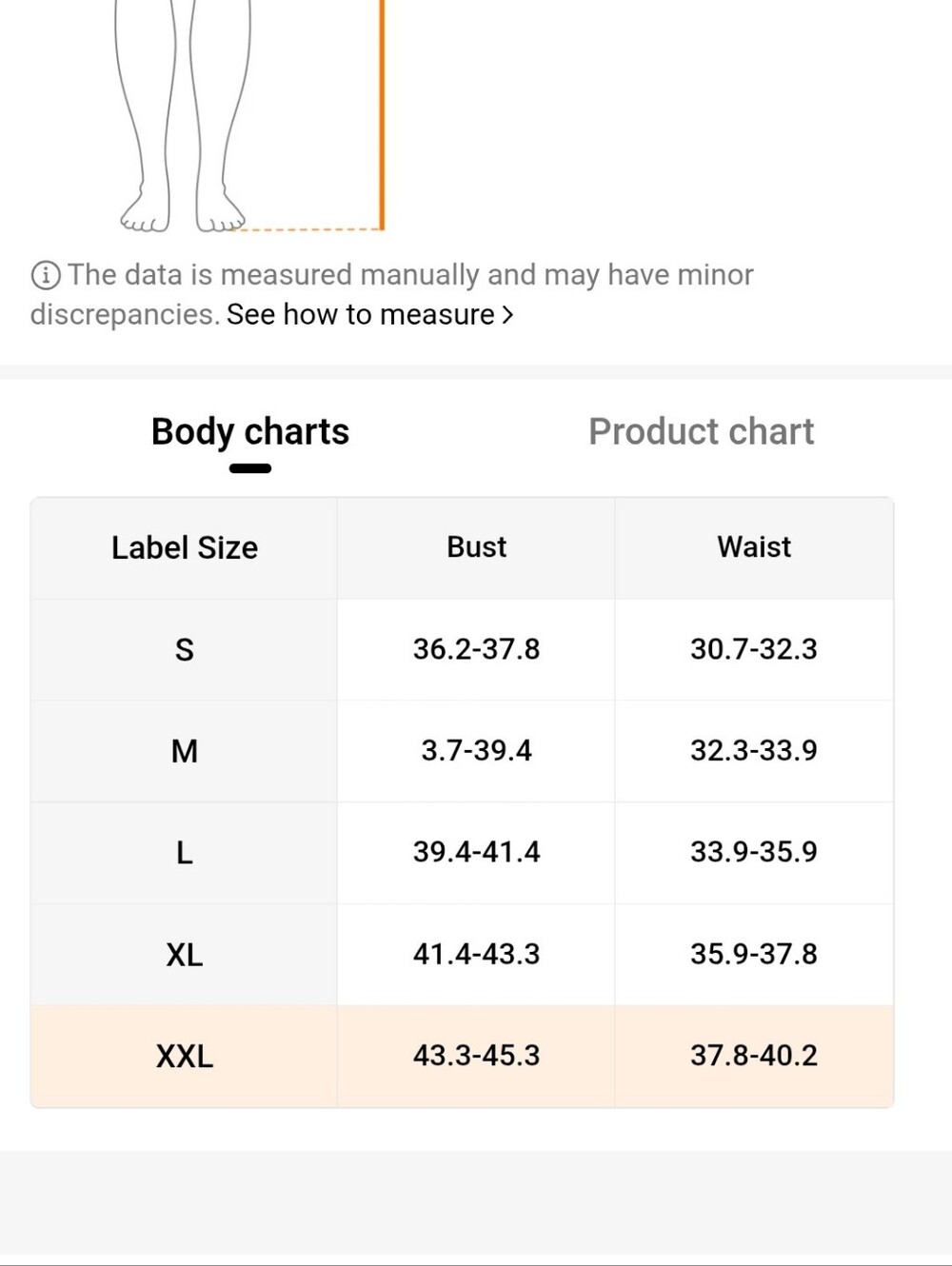This screenshot has height=1266, width=952.
Task: Click the Waist column header
Action: 754,546
